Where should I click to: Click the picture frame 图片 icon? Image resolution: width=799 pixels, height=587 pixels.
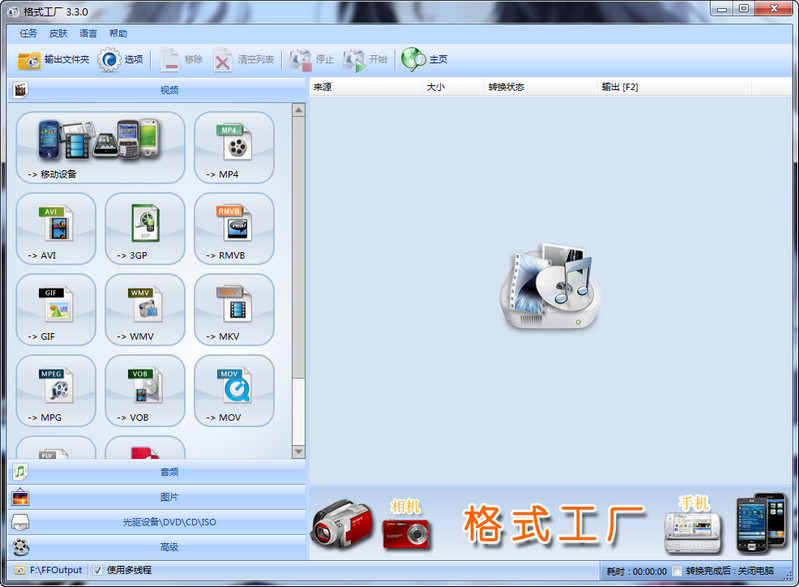(20, 497)
